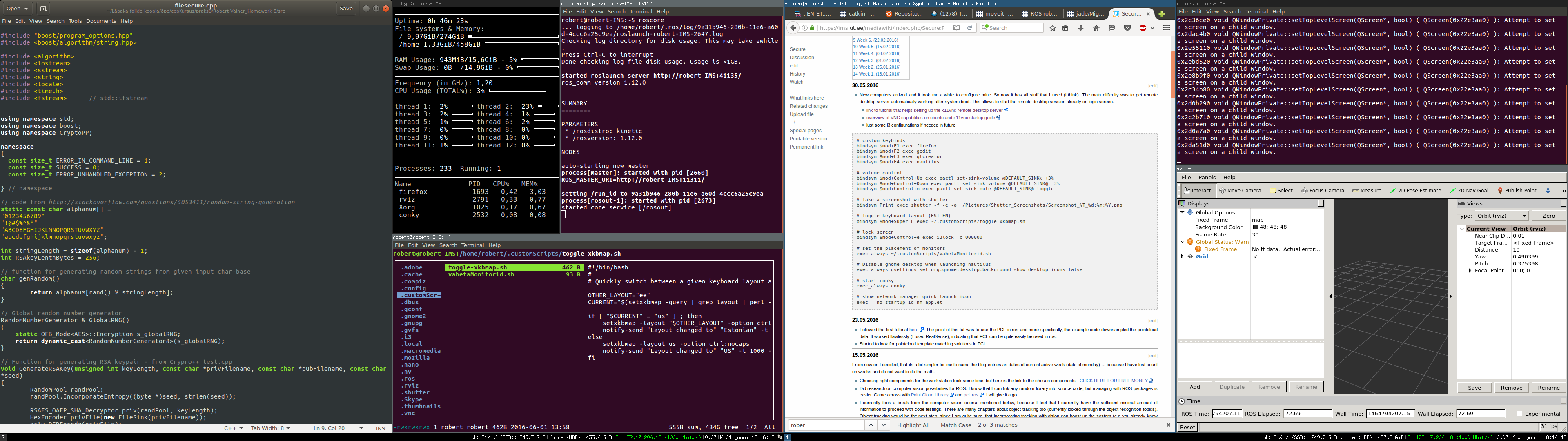Click Firefox home icon
The width and height of the screenshot is (1568, 441).
[1096, 28]
